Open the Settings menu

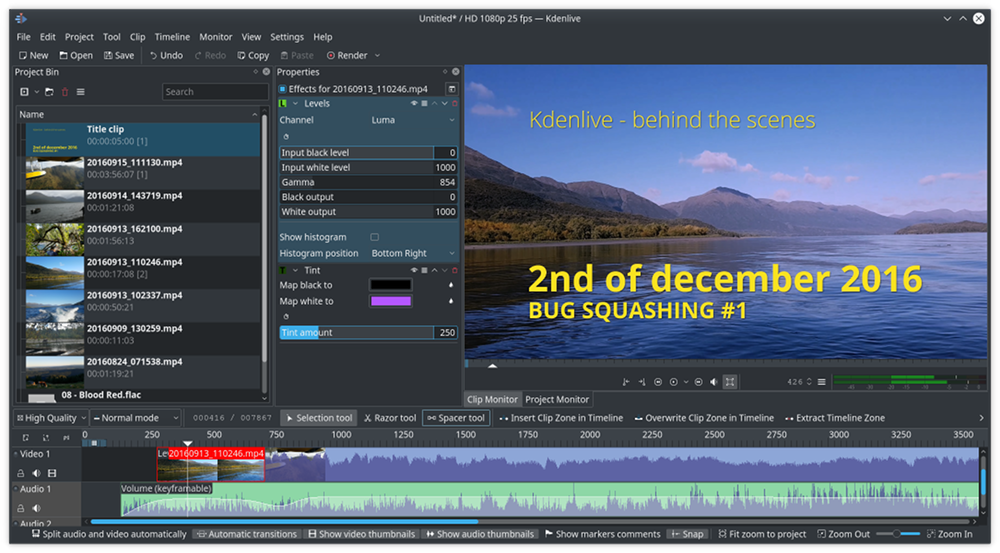tap(287, 37)
